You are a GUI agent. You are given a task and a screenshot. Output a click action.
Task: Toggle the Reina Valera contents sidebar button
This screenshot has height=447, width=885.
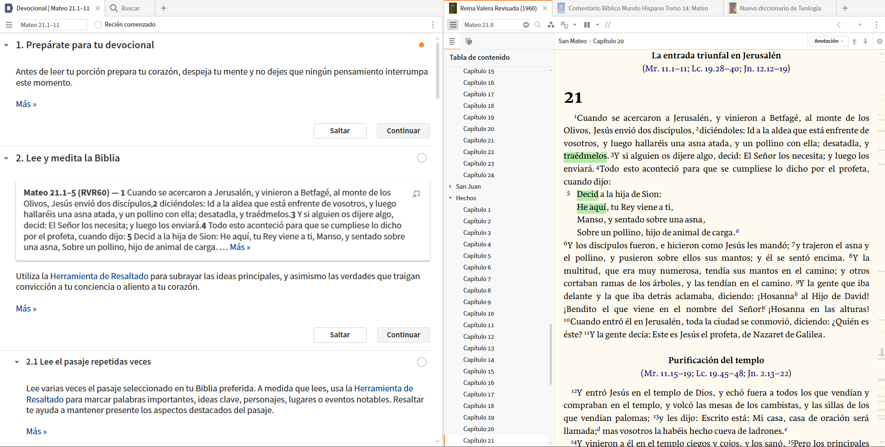[453, 25]
